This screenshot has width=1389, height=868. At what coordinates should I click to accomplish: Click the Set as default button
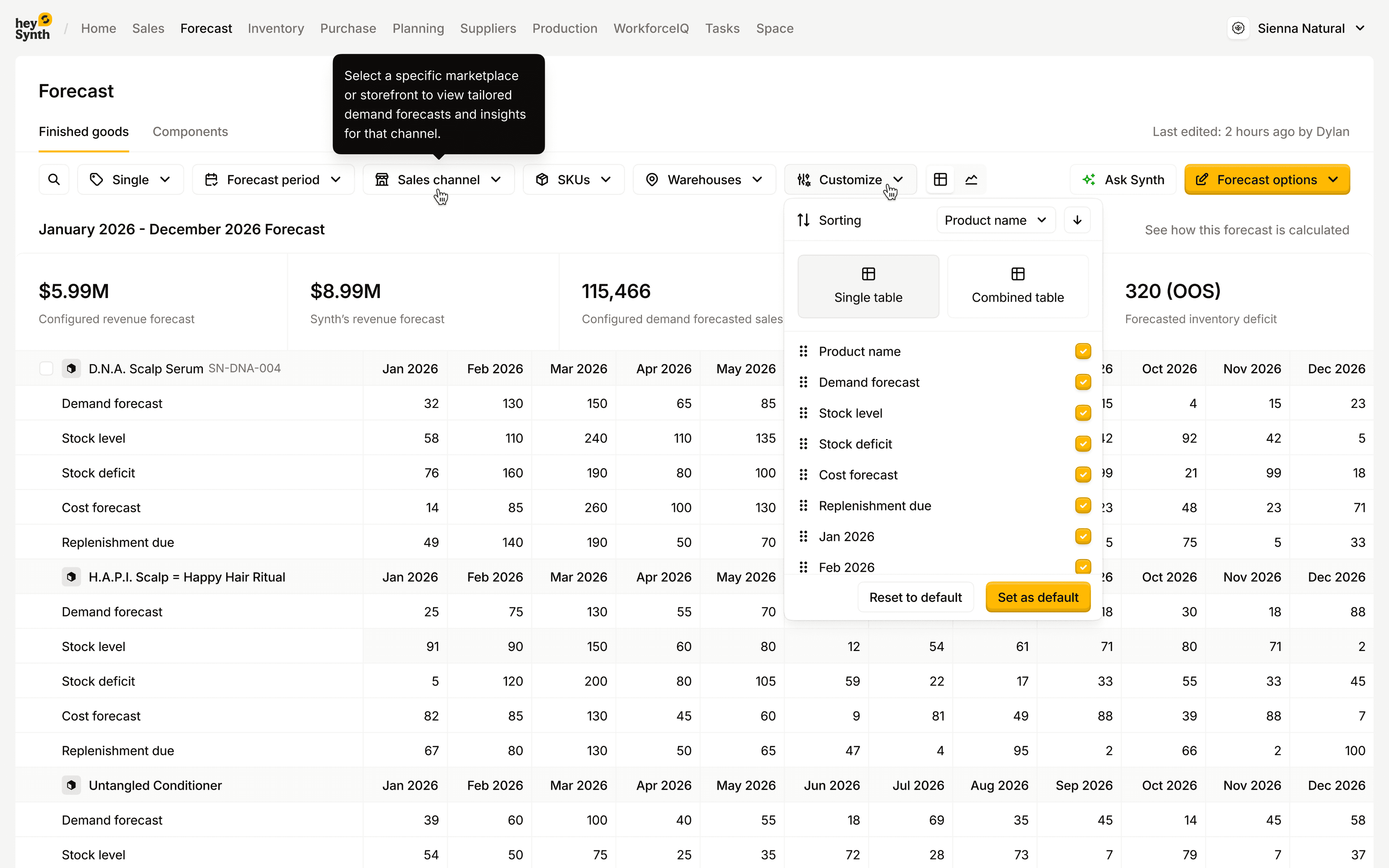(x=1038, y=597)
